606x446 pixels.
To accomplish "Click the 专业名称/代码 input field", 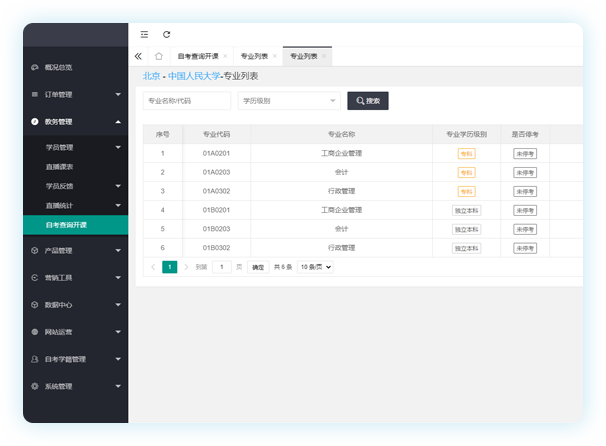I will point(187,100).
